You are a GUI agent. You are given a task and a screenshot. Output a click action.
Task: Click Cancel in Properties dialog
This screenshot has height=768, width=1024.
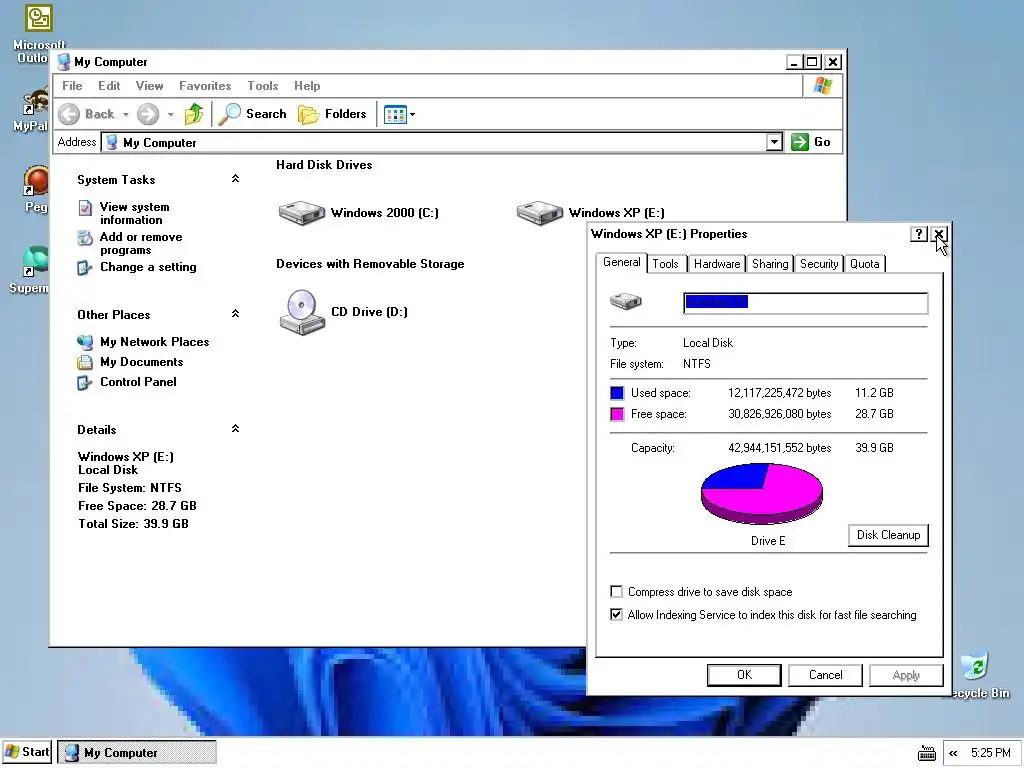click(825, 675)
